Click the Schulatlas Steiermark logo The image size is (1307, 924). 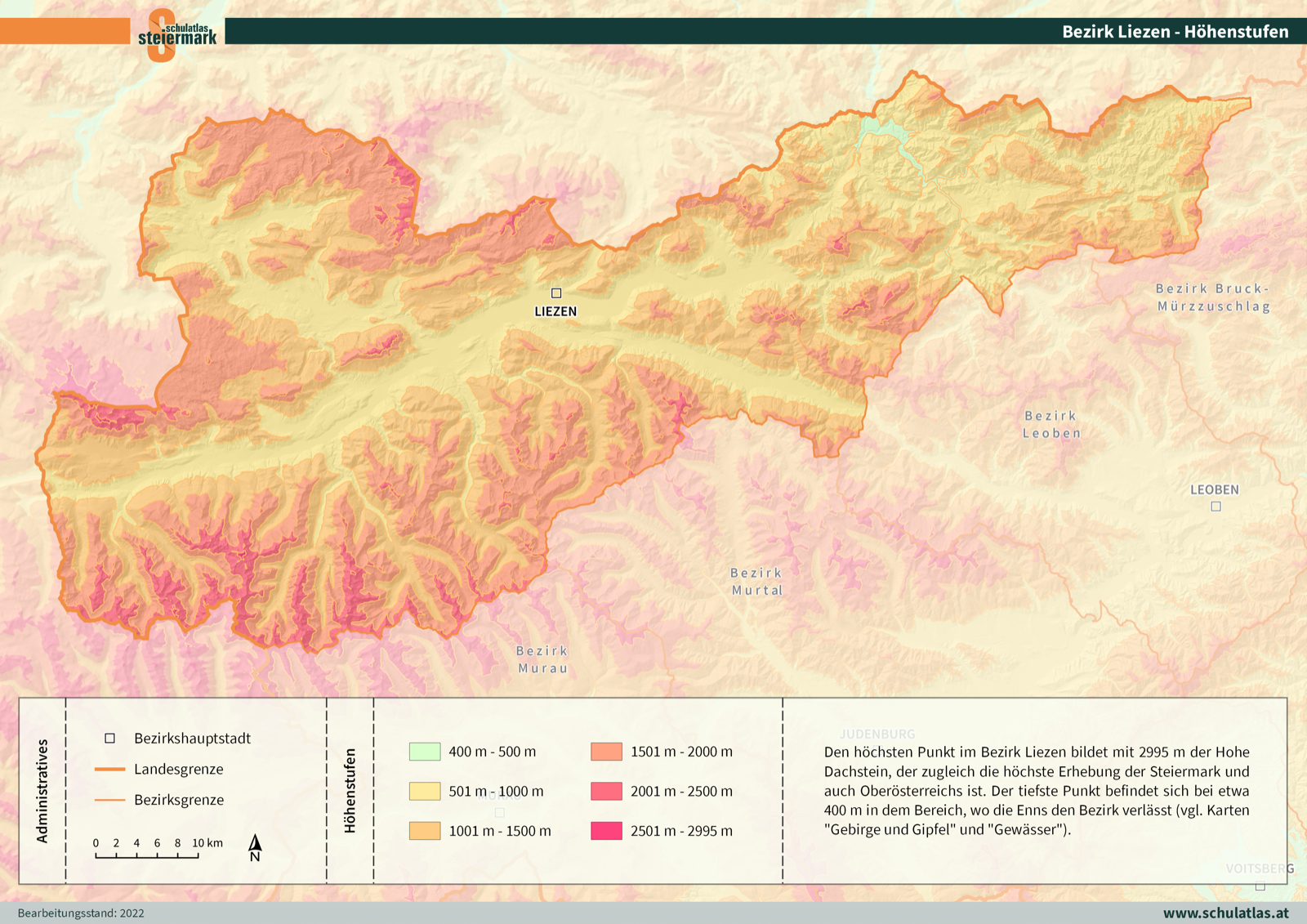(176, 35)
